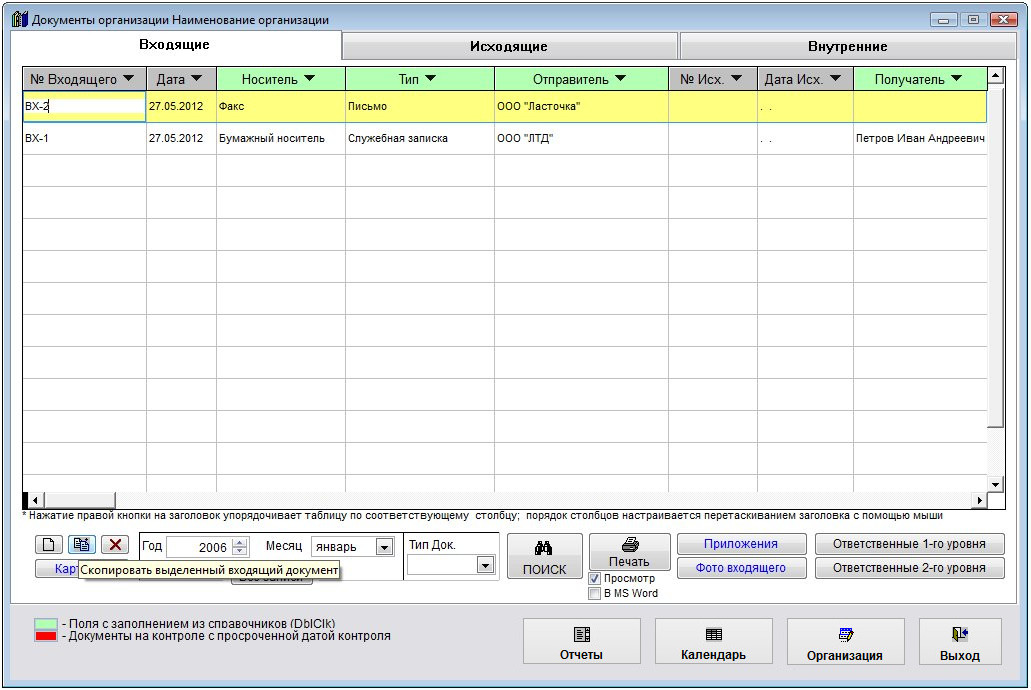The height and width of the screenshot is (690, 1031).
Task: Open the Дата column header dropdown
Action: click(x=196, y=79)
